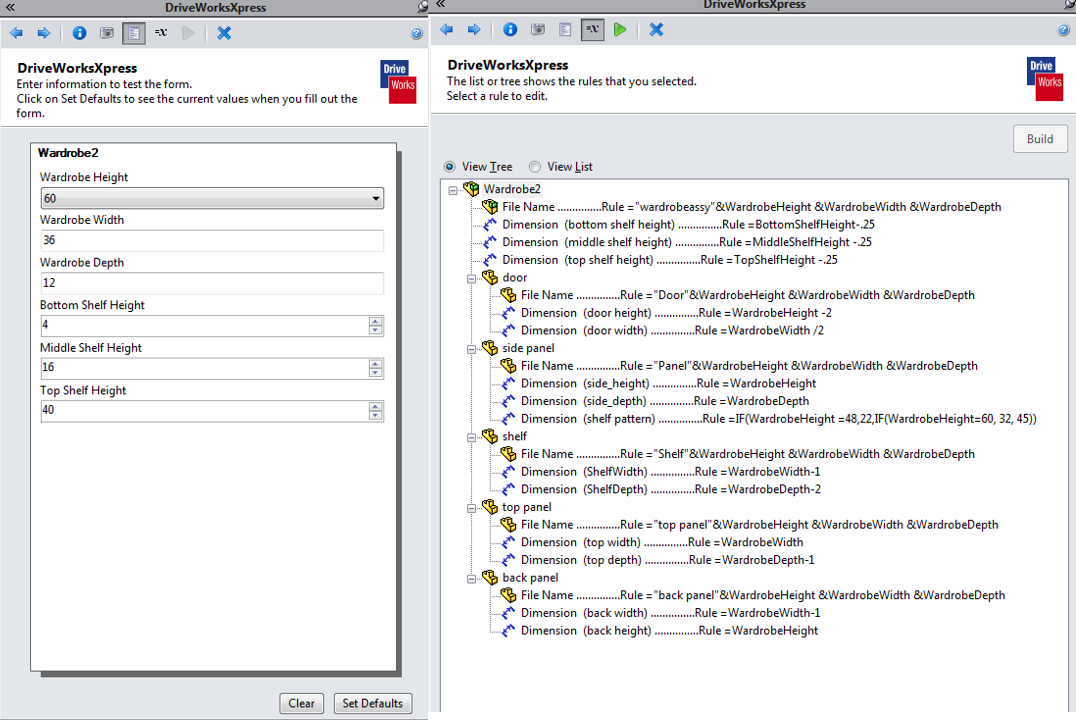Collapse back panel tree node
1076x720 pixels.
click(x=471, y=579)
